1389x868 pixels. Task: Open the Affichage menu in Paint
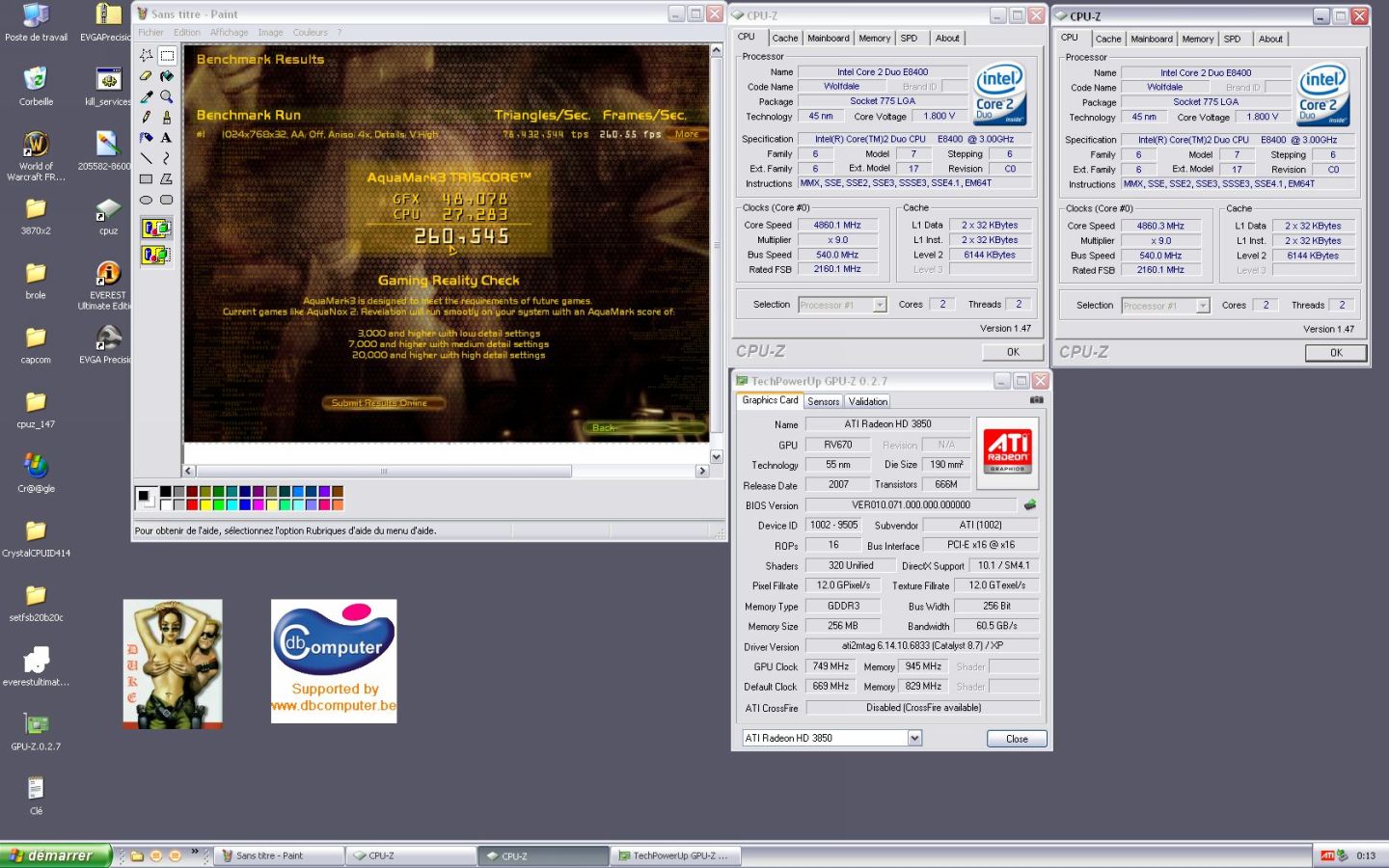[x=230, y=32]
